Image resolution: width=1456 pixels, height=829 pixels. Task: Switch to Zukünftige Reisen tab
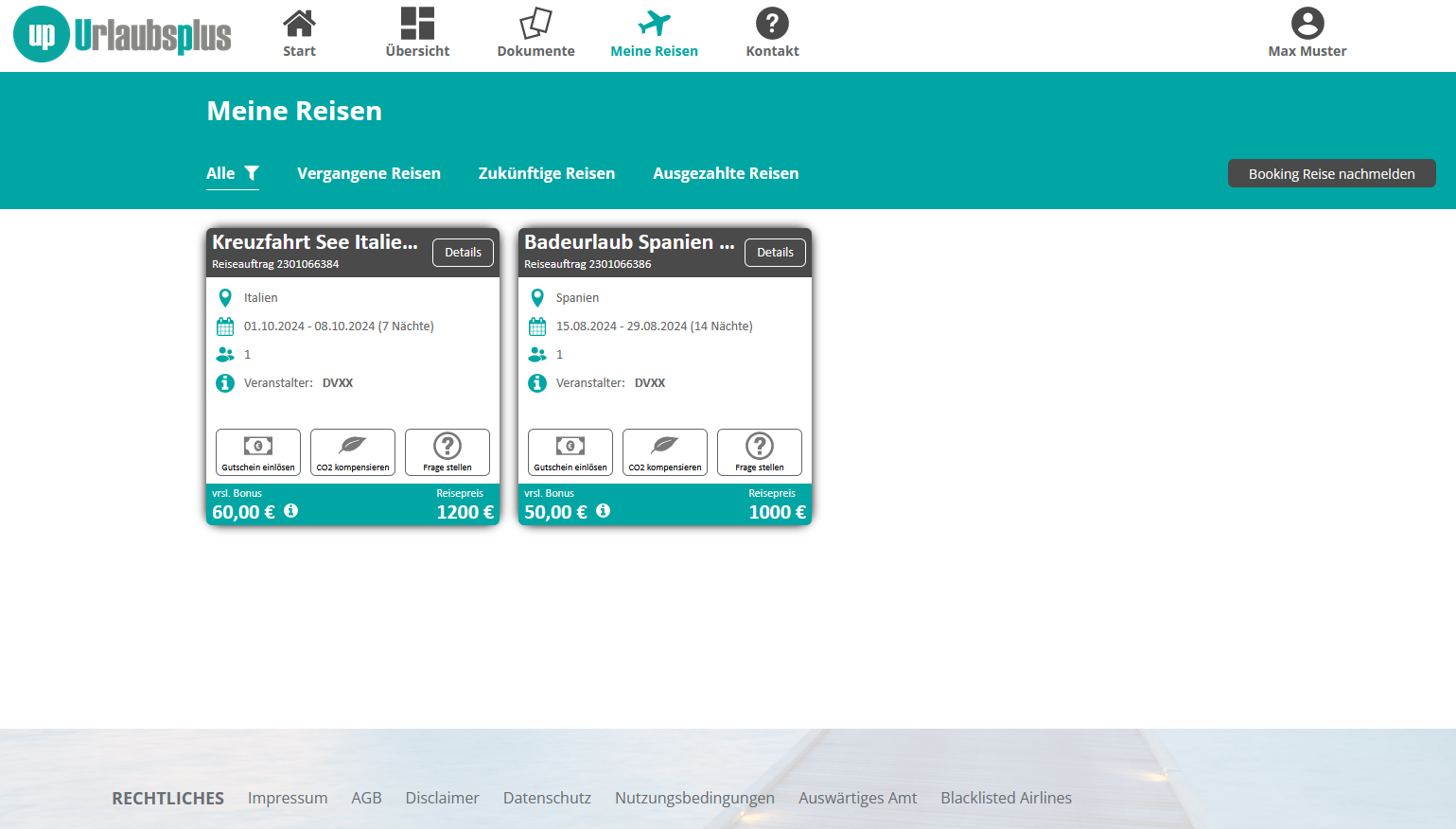tap(547, 173)
